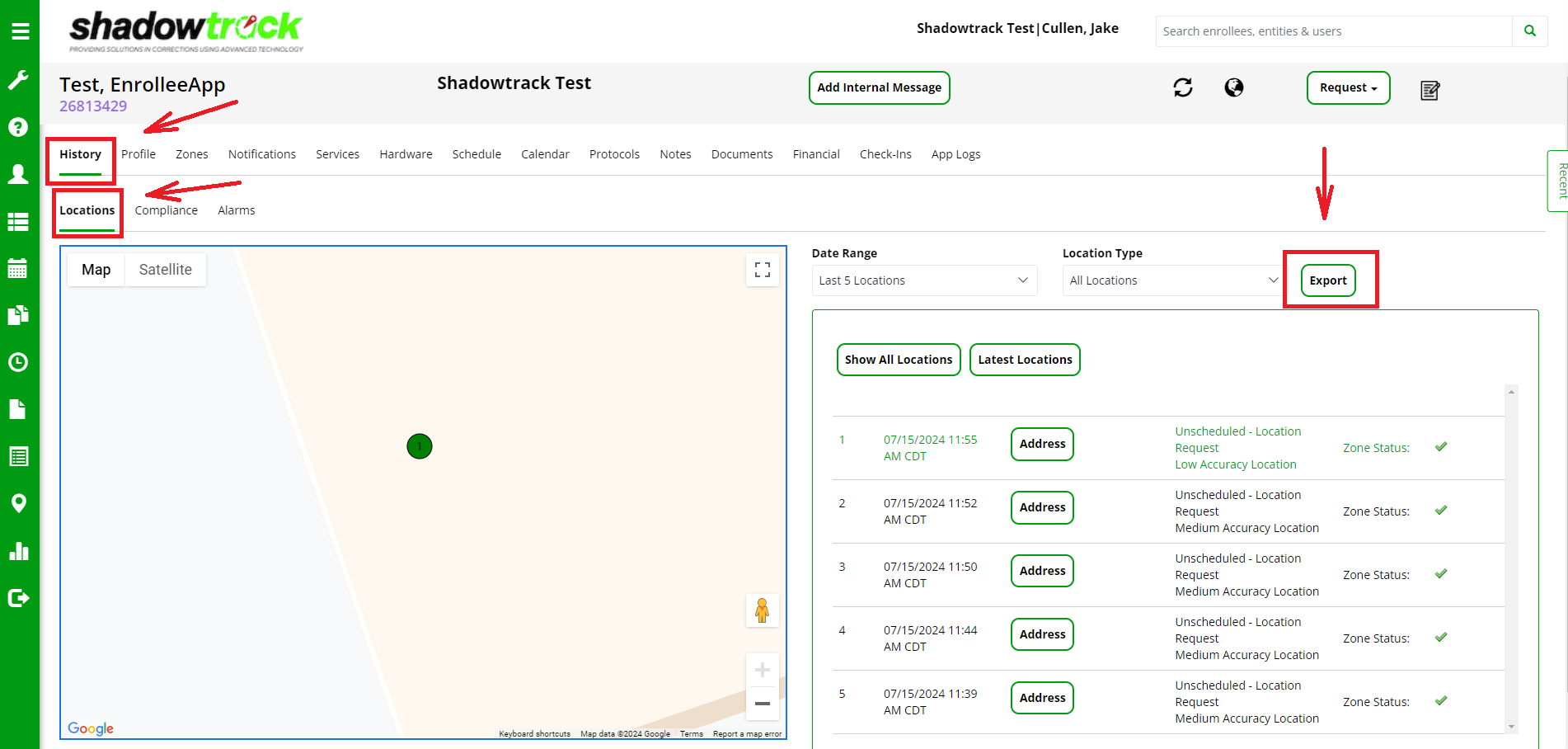This screenshot has height=749, width=1568.
Task: Click Keyboard shortcuts on the map
Action: click(534, 733)
